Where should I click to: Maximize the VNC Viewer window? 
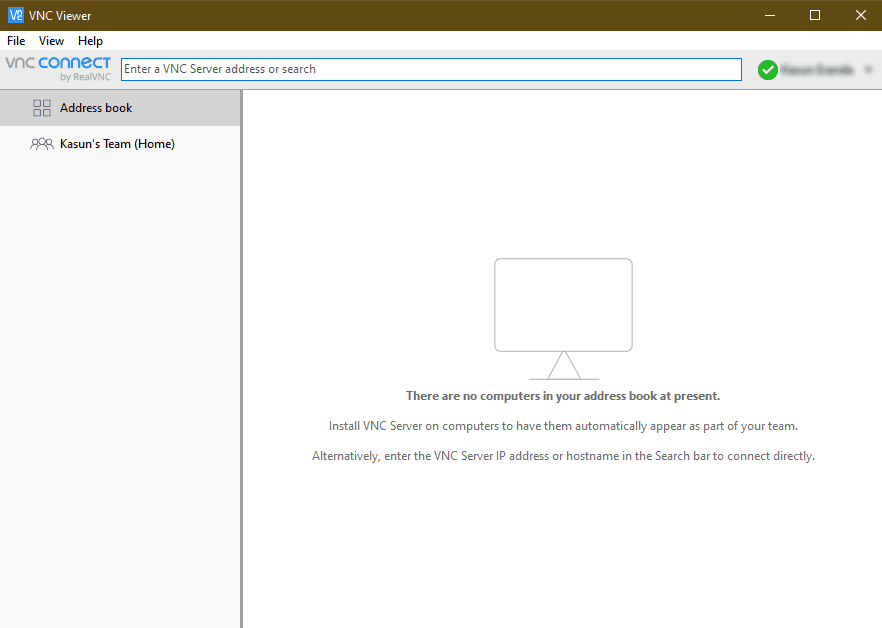[814, 15]
